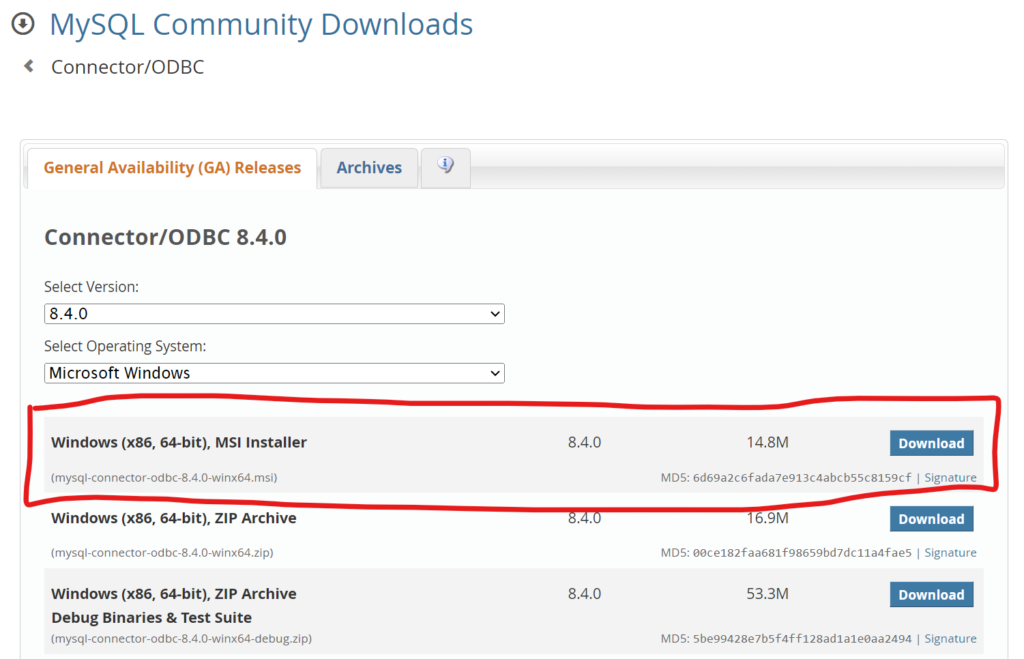This screenshot has width=1024, height=659.
Task: Select the MD5 hash 00ce182faa681f98659bd7dc11a4fae5
Action: [802, 553]
